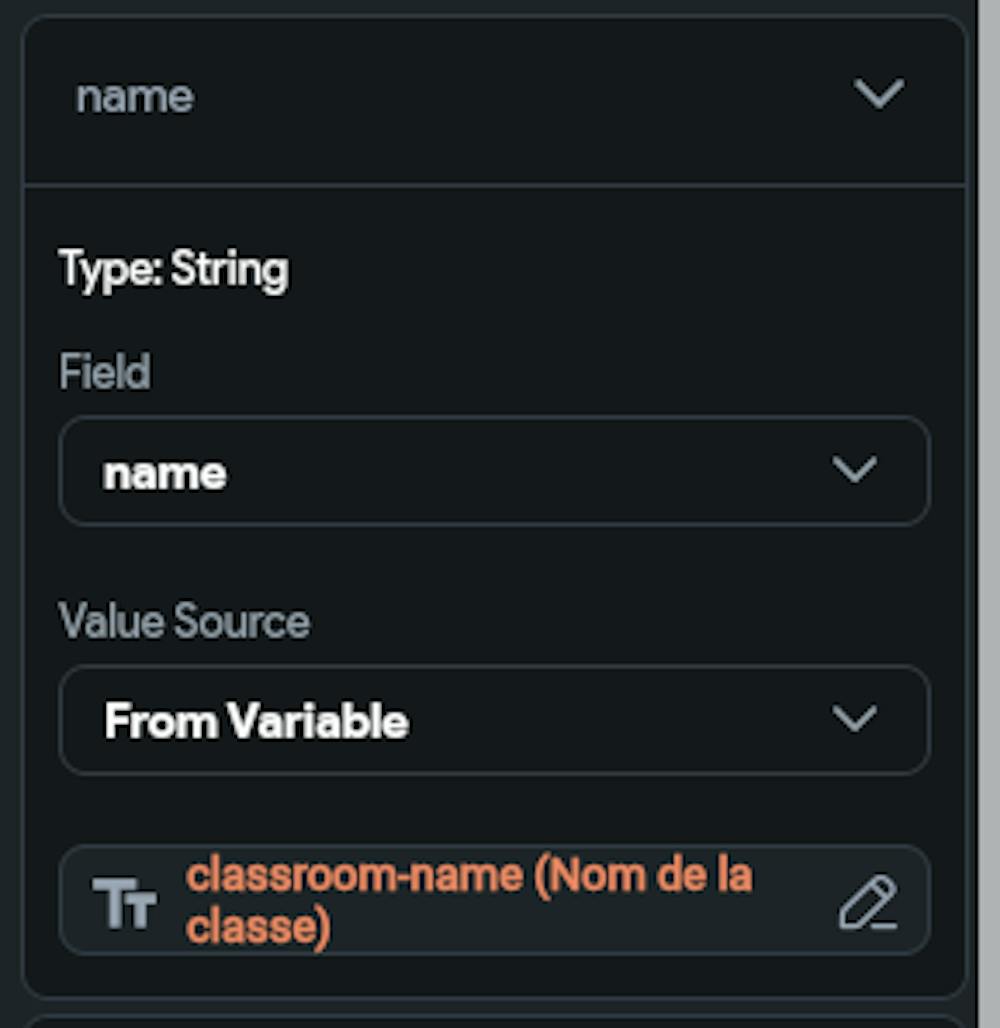
Task: Click the vertical scrollbar on the right edge
Action: coord(988,500)
